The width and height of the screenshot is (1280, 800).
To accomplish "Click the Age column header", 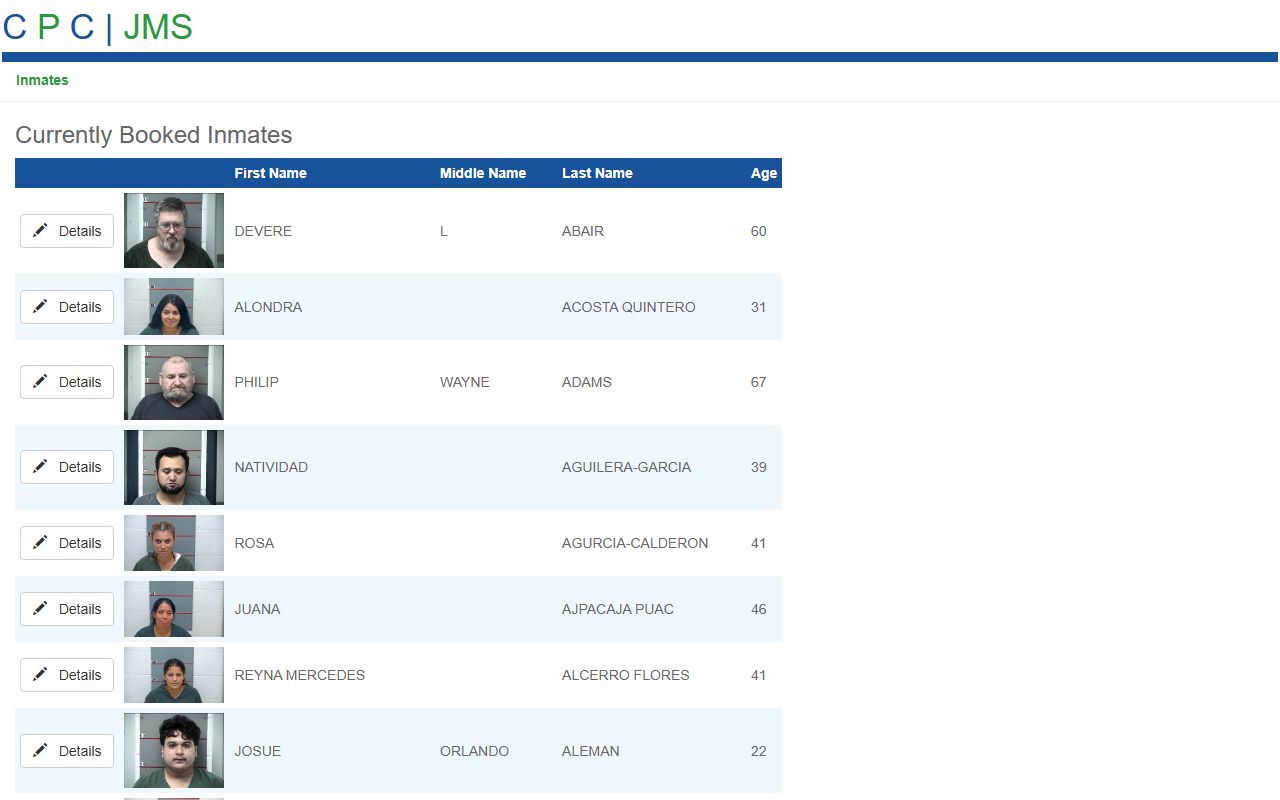I will 764,173.
